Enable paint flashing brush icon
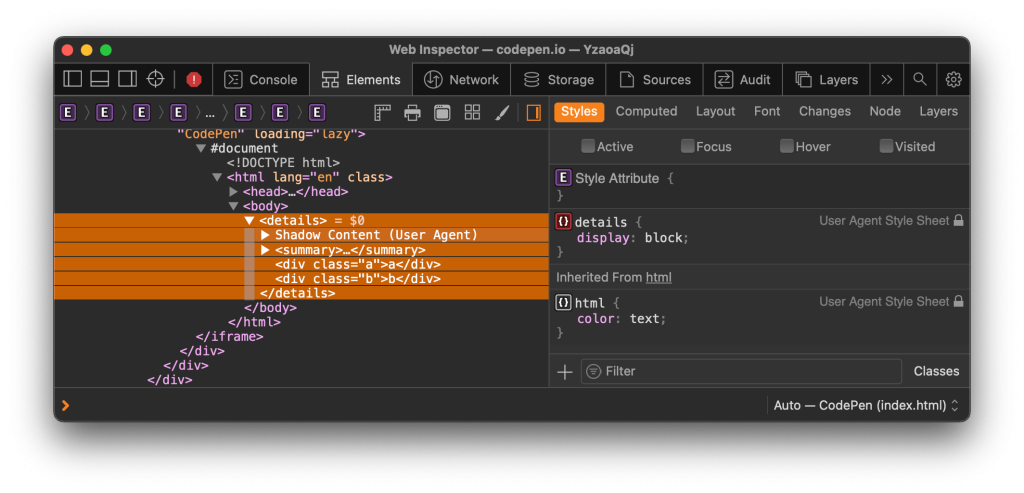Viewport: 1024px width, 493px height. 502,112
